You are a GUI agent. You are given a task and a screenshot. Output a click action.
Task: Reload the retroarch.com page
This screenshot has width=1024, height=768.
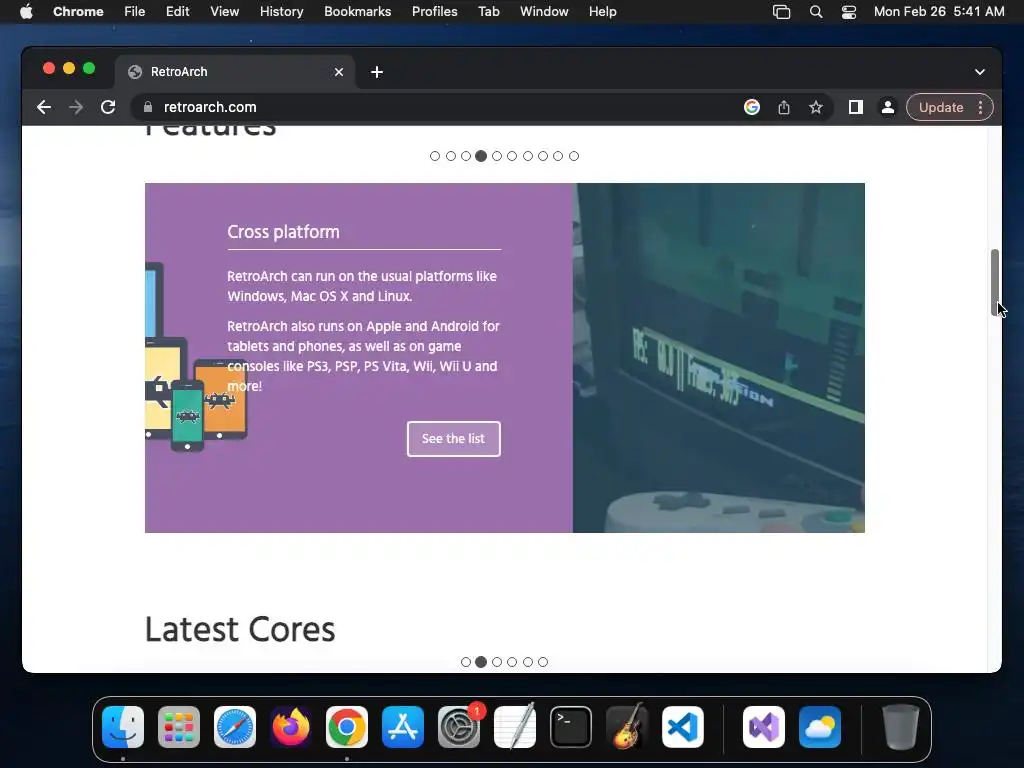coord(108,107)
